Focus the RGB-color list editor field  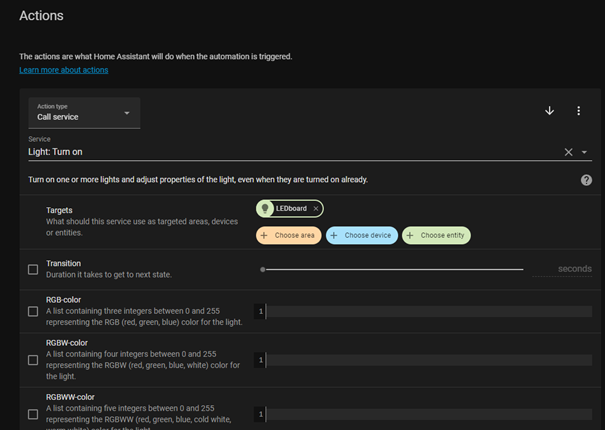click(423, 311)
